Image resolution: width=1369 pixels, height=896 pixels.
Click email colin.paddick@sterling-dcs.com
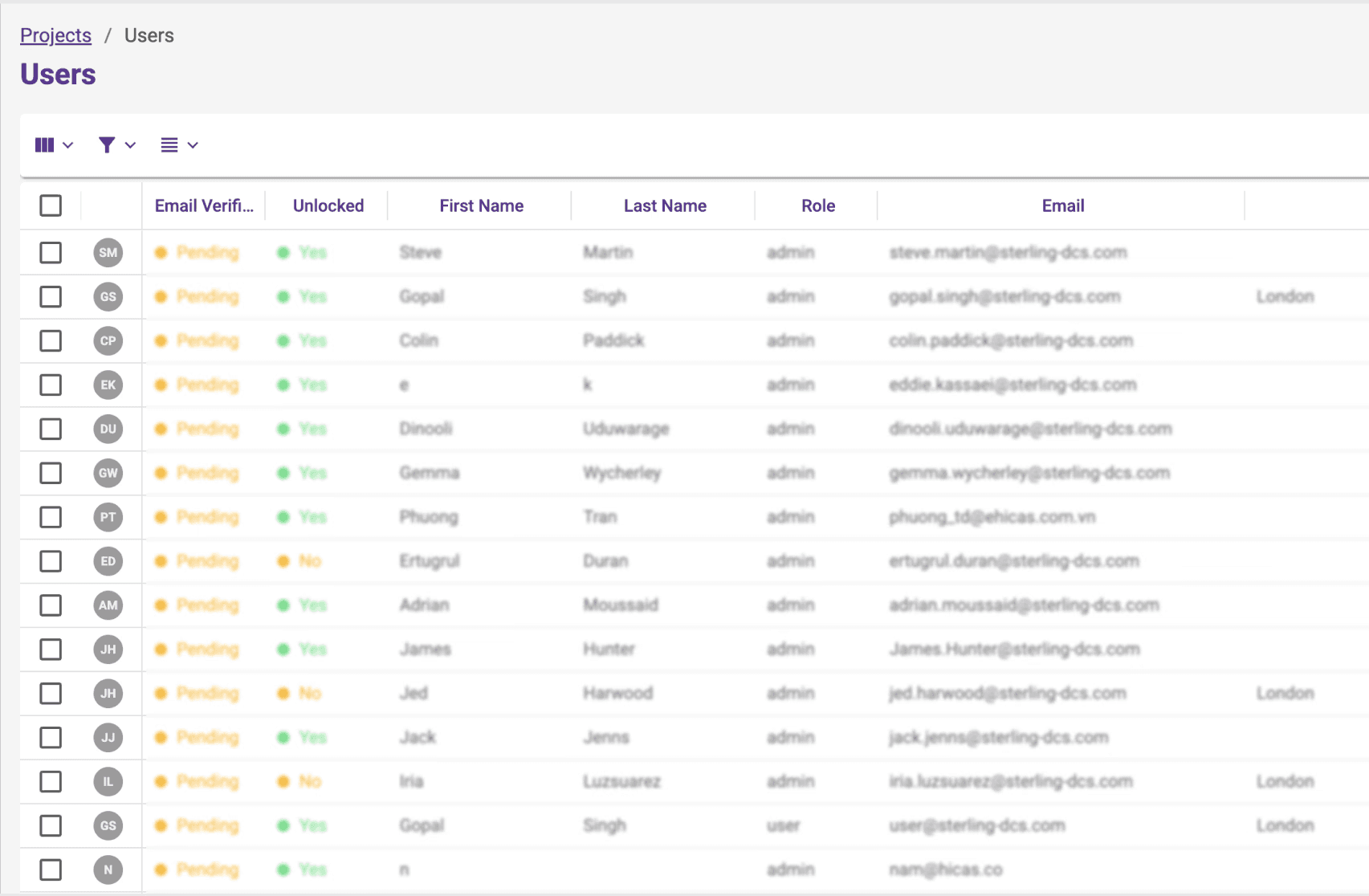coord(1011,341)
